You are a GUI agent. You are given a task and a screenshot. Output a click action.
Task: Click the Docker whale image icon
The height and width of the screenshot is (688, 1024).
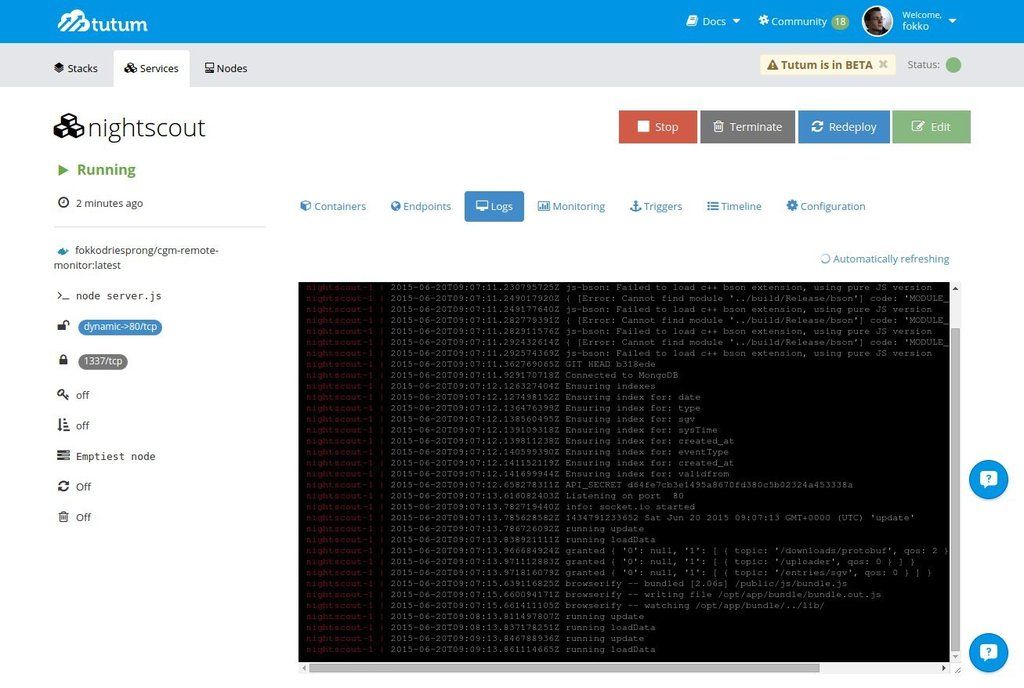coord(63,251)
